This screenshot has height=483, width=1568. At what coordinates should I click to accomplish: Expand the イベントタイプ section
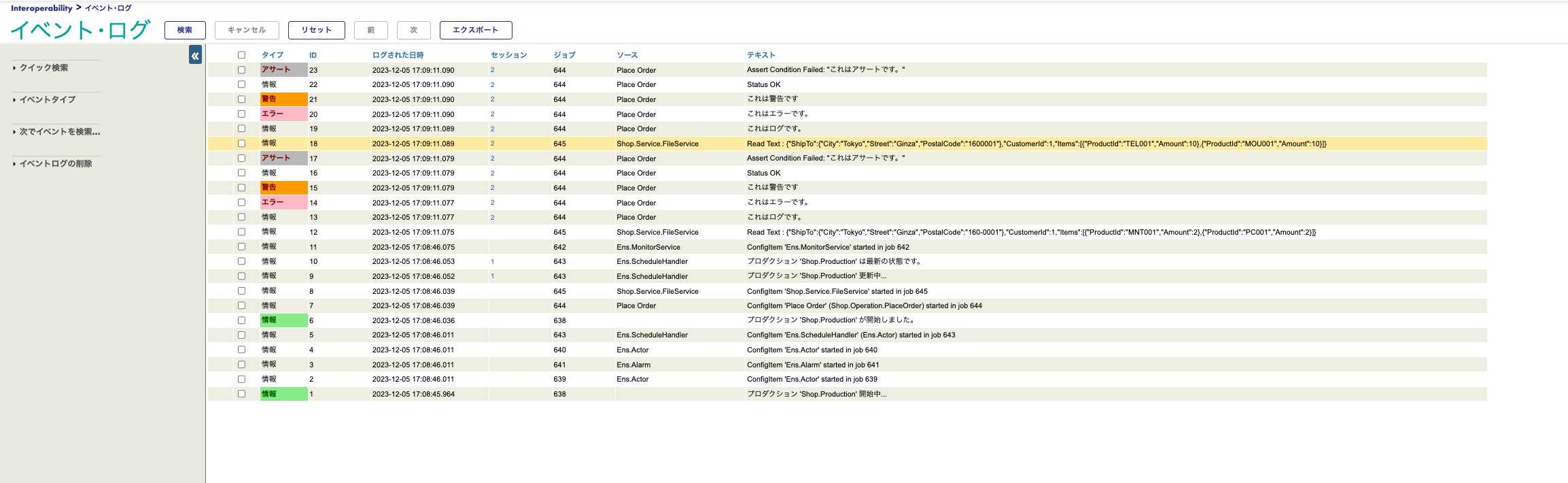[47, 100]
